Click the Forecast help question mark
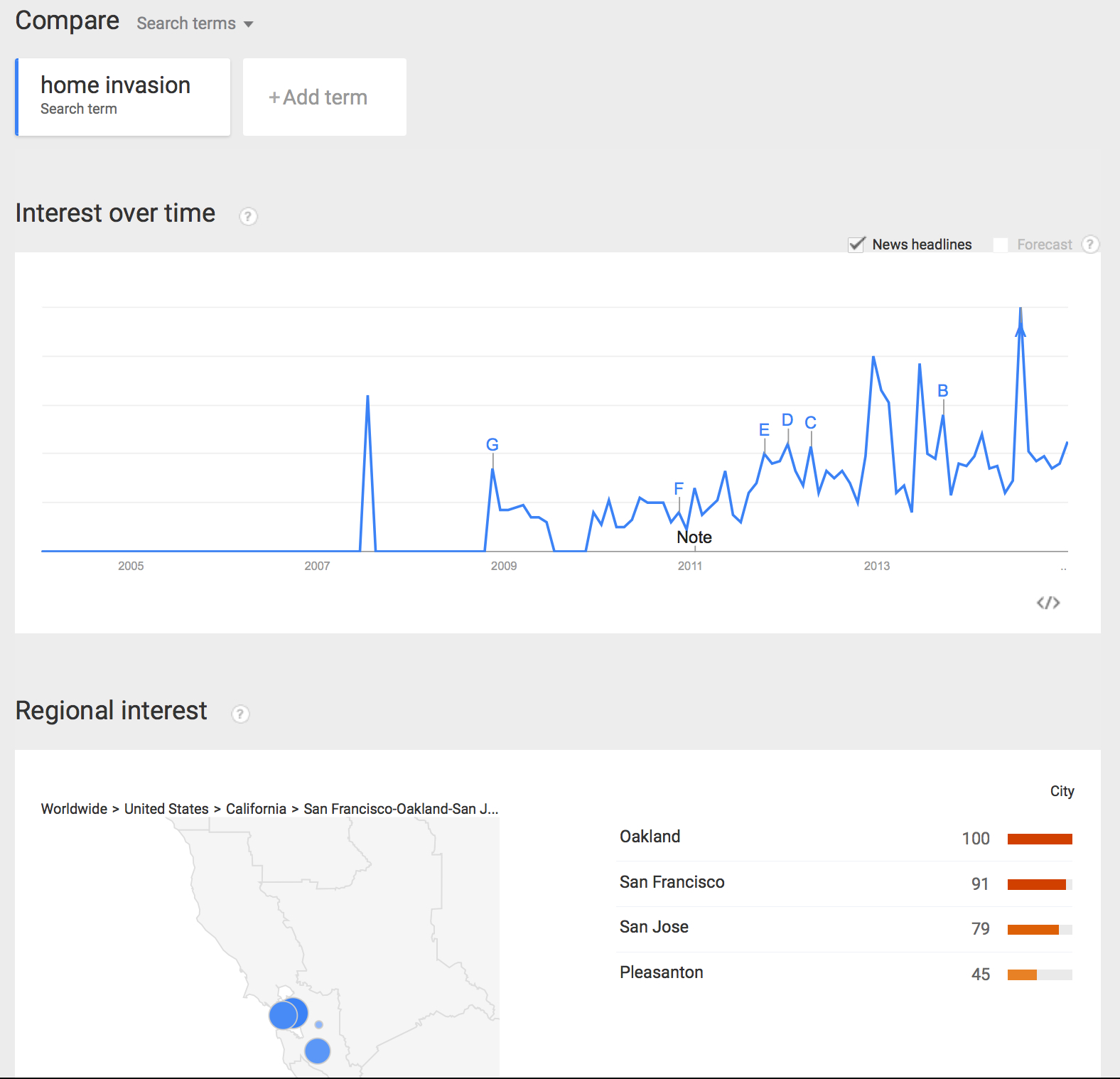The height and width of the screenshot is (1079, 1120). pos(1090,245)
